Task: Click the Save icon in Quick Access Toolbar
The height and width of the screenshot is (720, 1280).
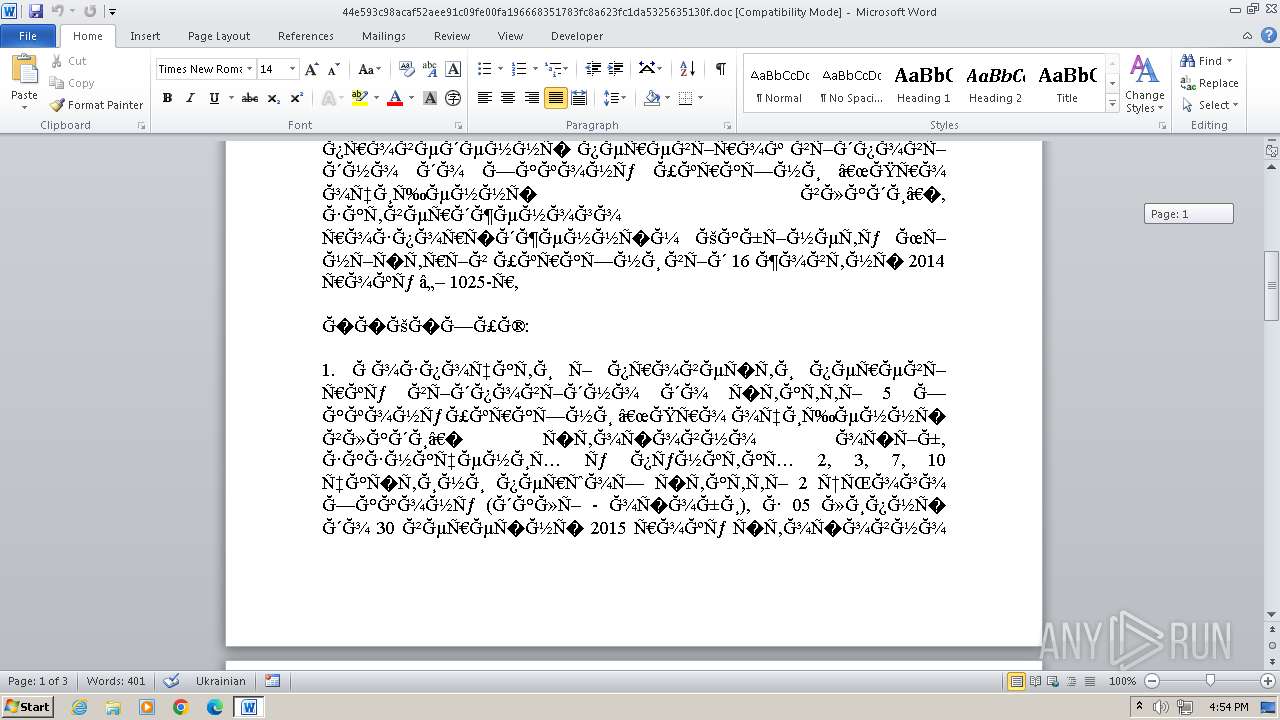Action: pyautogui.click(x=36, y=11)
